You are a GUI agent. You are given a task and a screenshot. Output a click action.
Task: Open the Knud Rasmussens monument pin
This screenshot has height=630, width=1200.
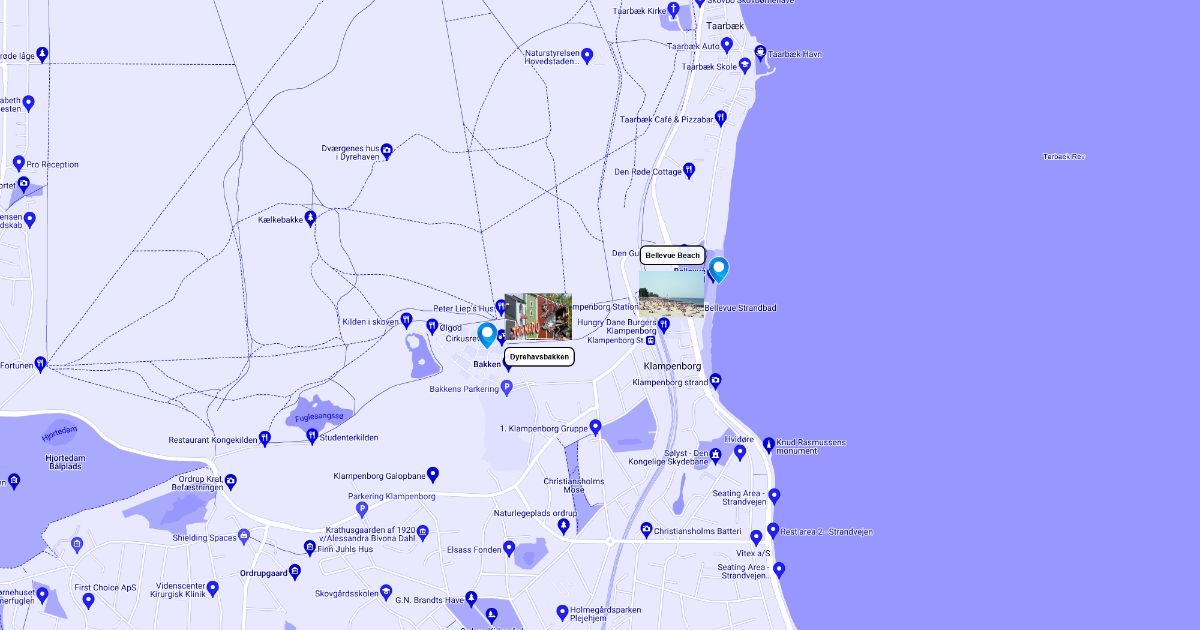[x=768, y=445]
